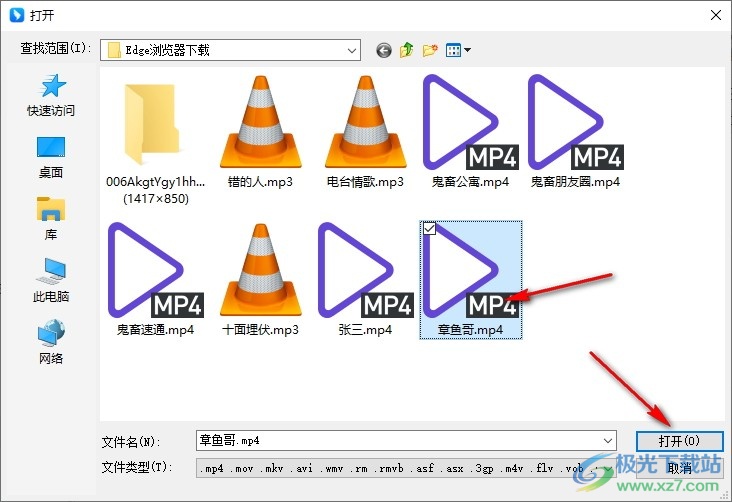Open Libraries (库) in sidebar

coord(51,219)
